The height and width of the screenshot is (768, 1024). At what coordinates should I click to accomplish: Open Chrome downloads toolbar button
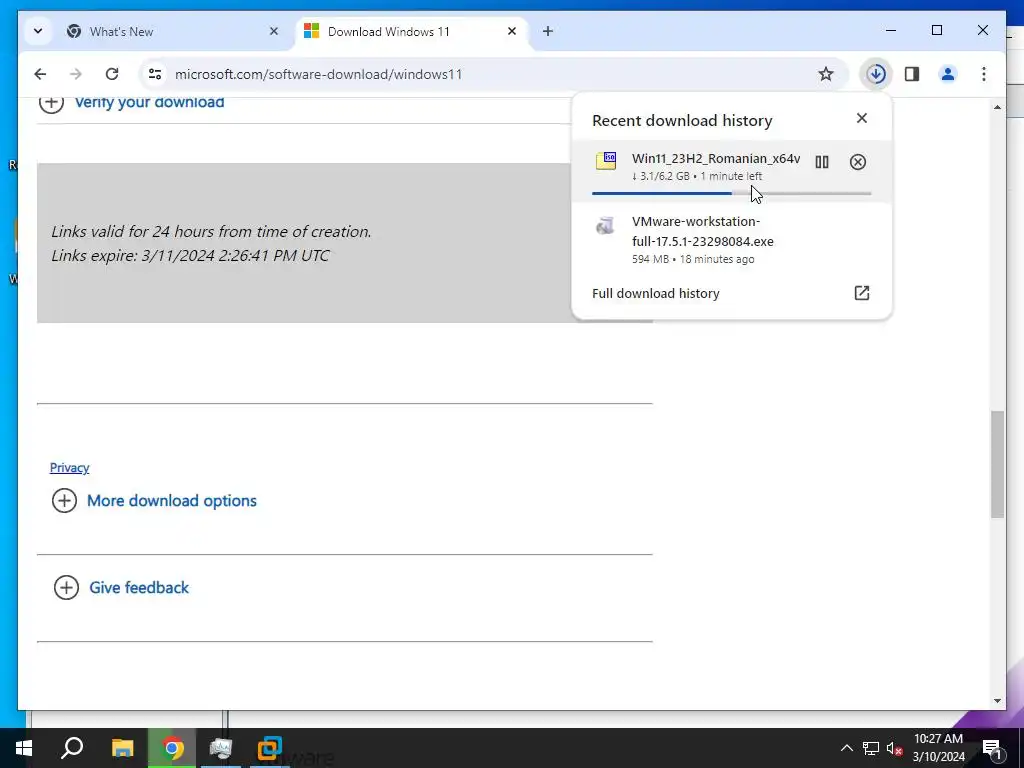pos(876,74)
